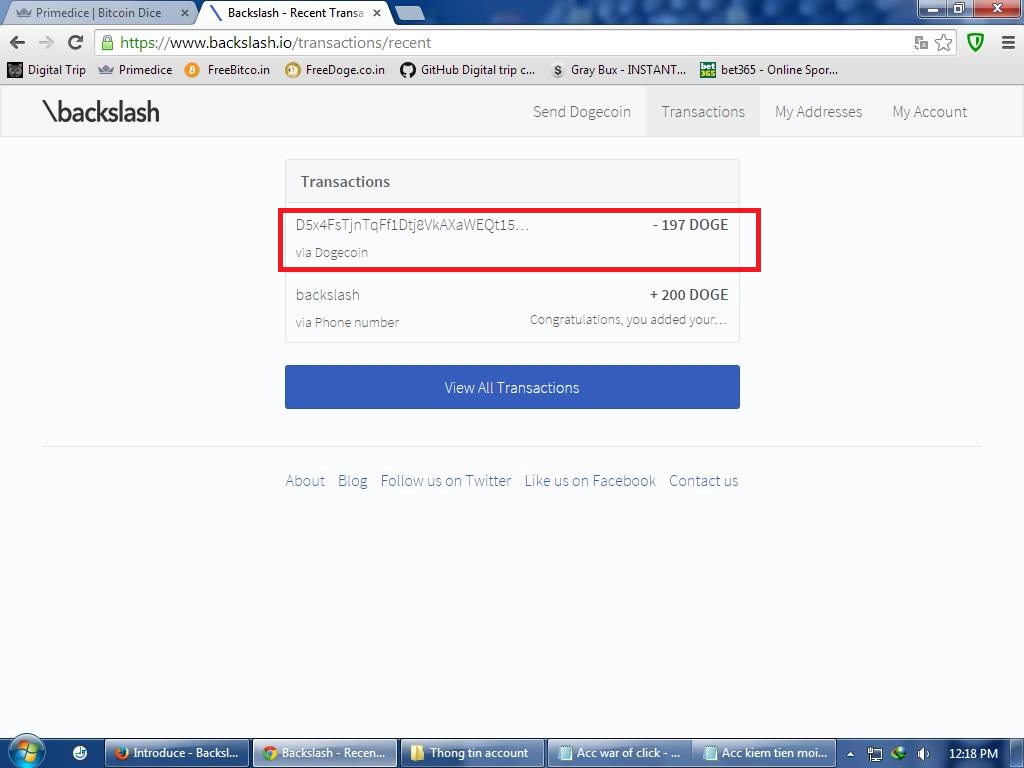Open the Gray Bux bookmark
The width and height of the screenshot is (1024, 768).
coord(618,70)
